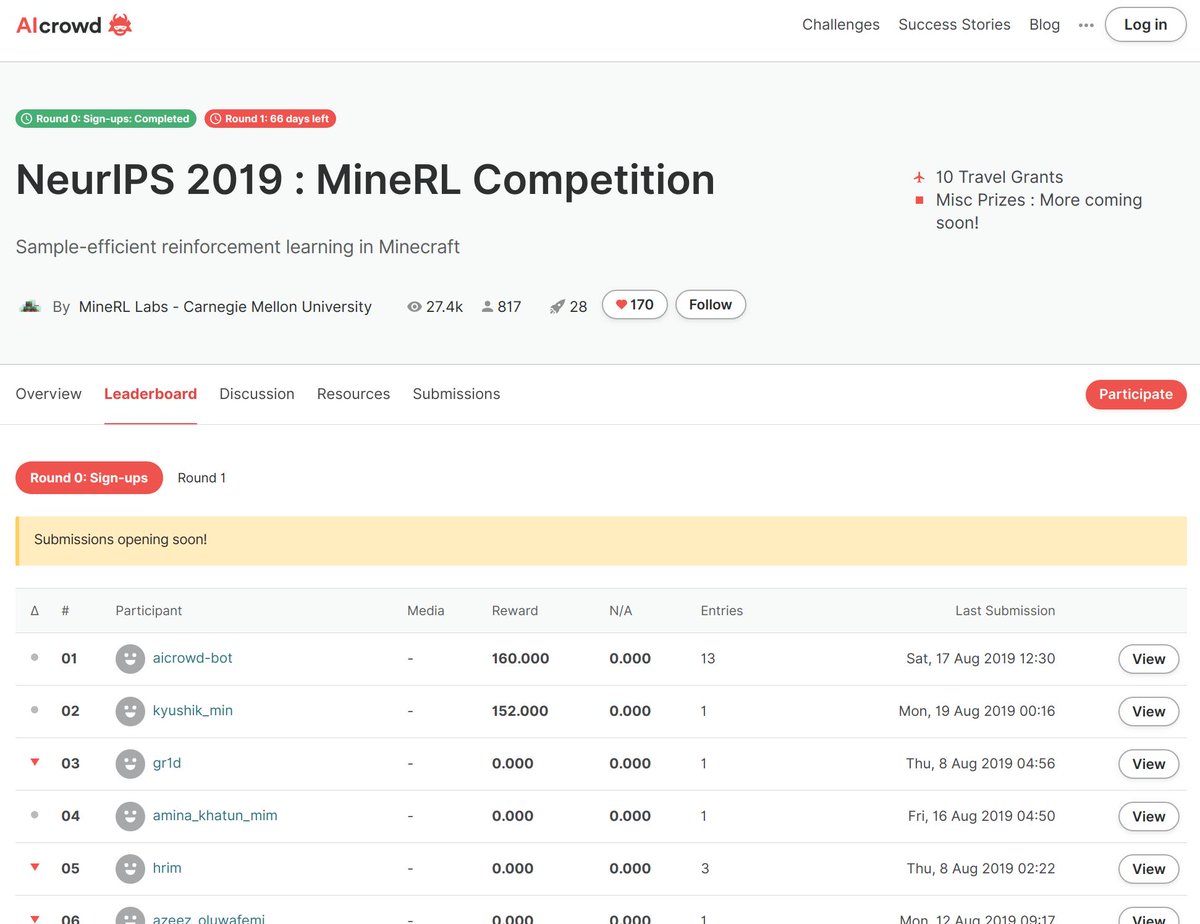Click the Participate button
Screen dimensions: 1200x924
[1136, 394]
